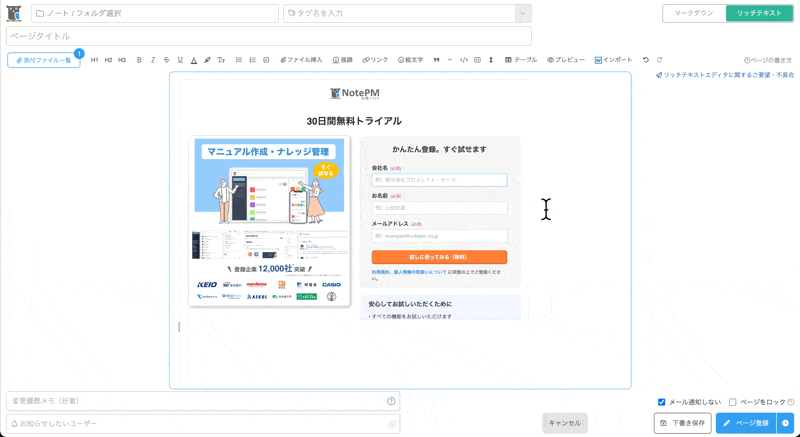Insert a bulleted list
The width and height of the screenshot is (800, 437).
[239, 60]
